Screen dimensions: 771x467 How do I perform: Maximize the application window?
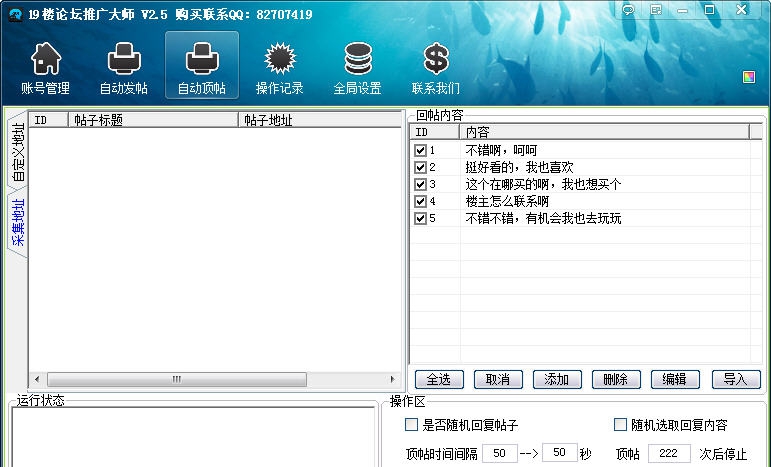pyautogui.click(x=709, y=10)
